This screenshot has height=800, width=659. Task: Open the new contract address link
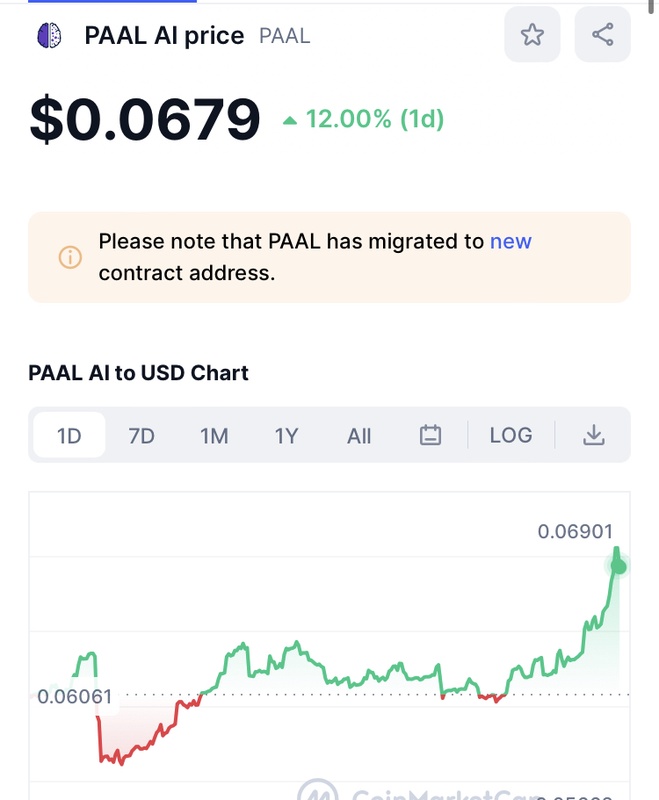click(510, 241)
